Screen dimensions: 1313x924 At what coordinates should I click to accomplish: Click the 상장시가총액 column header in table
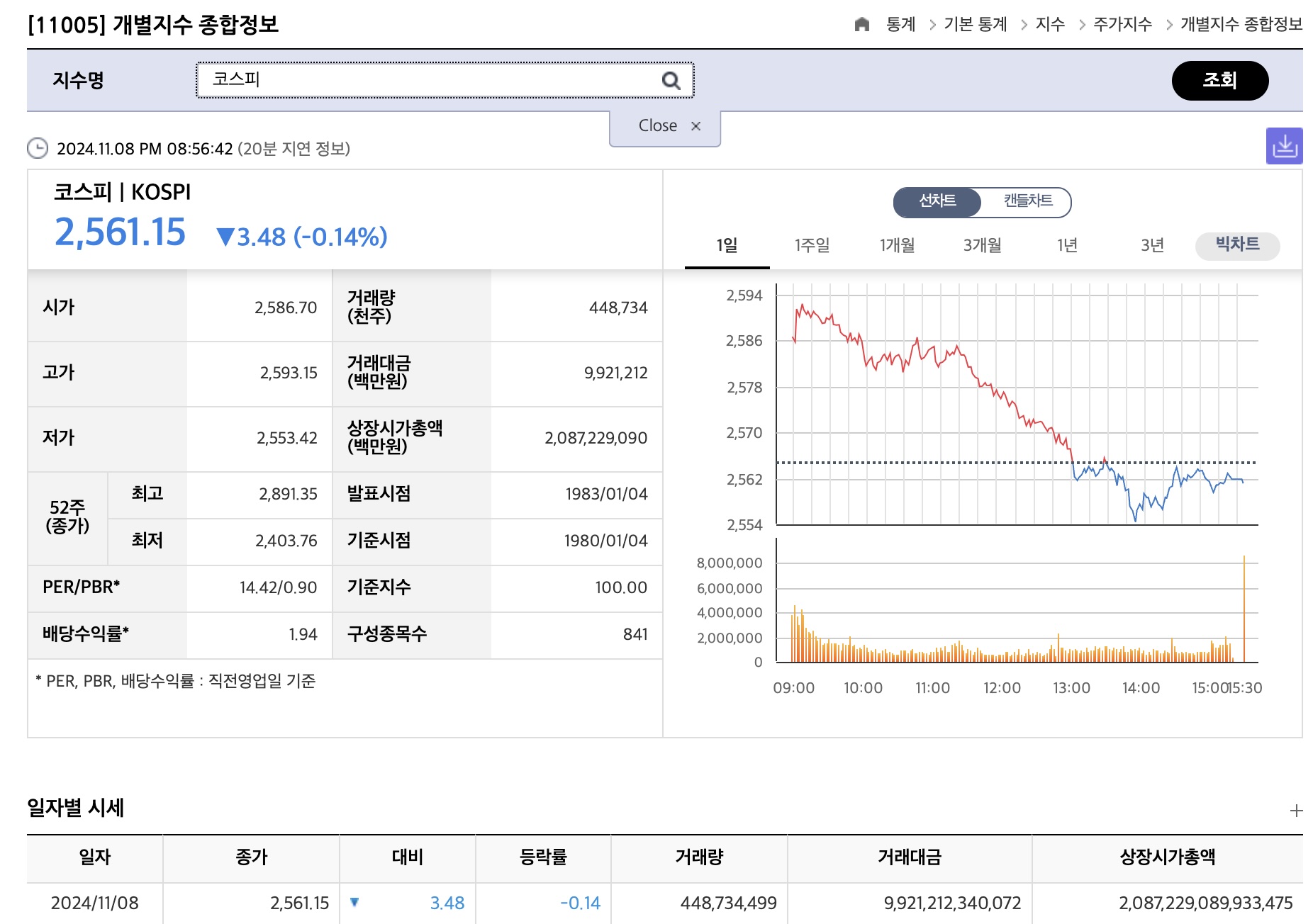[x=1168, y=857]
